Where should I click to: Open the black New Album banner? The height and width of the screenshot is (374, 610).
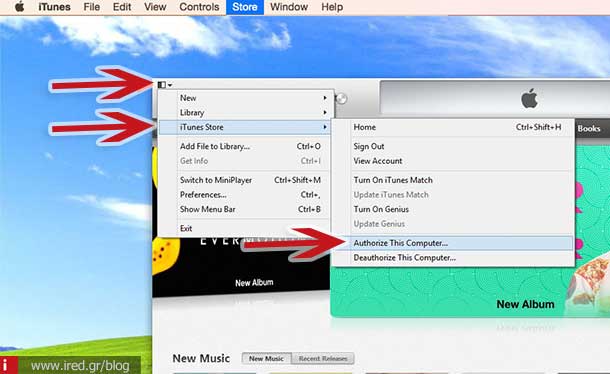click(x=241, y=269)
